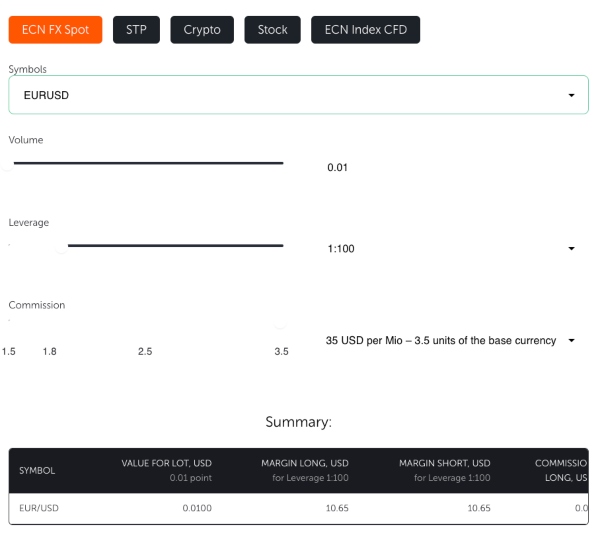The height and width of the screenshot is (539, 600).
Task: Open the Crypto tab
Action: [x=202, y=30]
